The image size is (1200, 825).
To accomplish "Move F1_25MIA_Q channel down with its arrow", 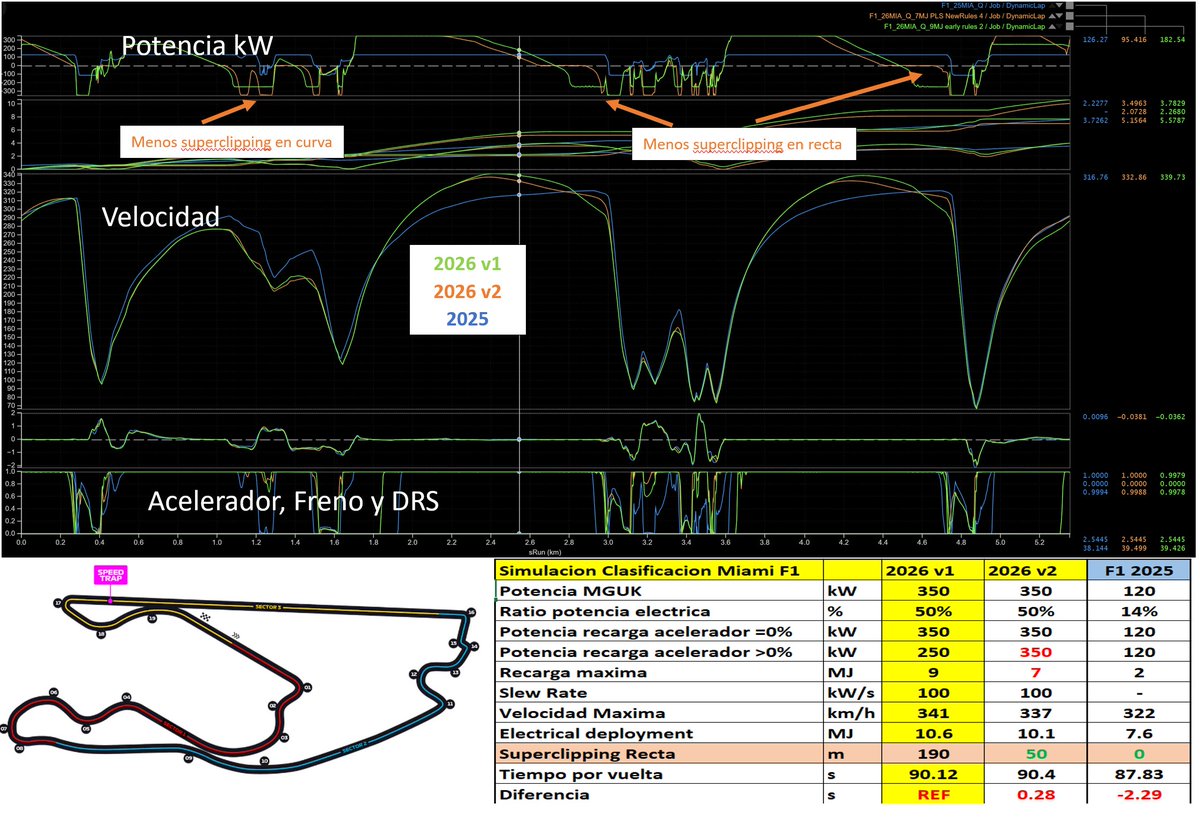I will coord(1060,6).
